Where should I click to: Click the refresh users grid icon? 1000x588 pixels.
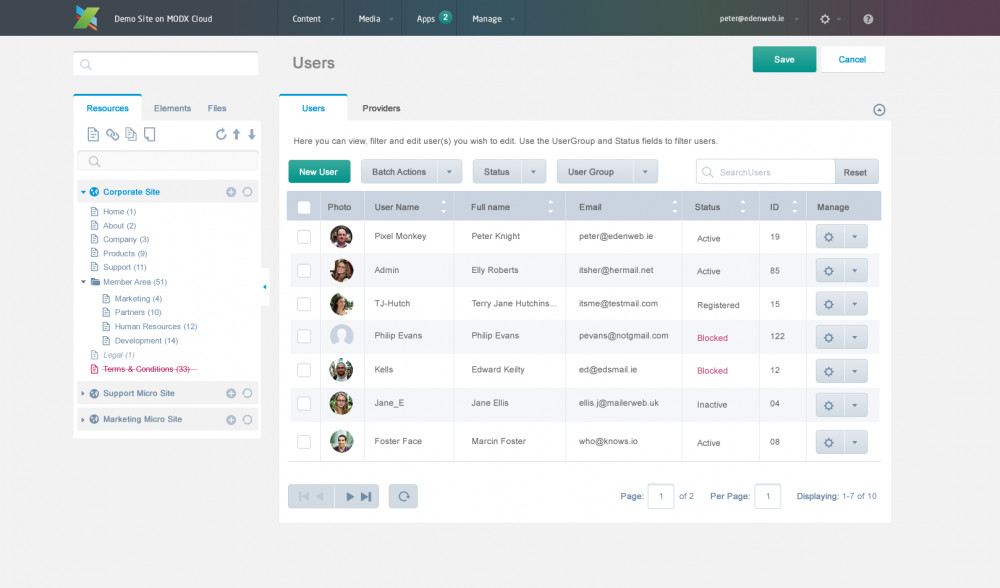(403, 496)
